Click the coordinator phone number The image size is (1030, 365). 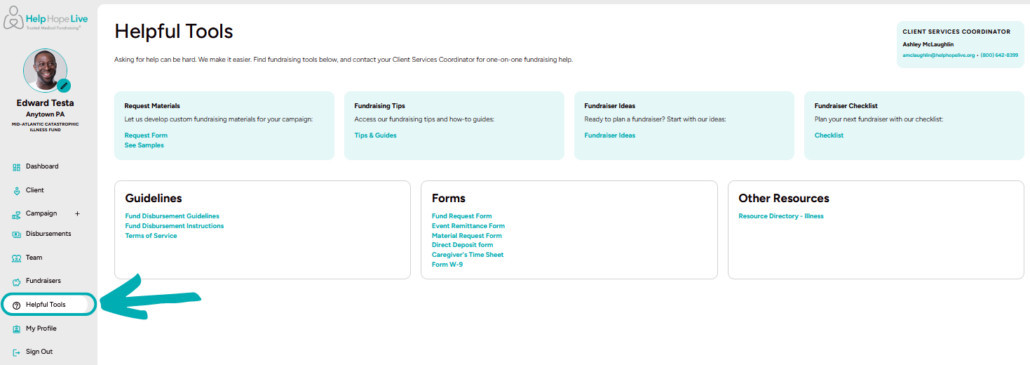(x=999, y=55)
